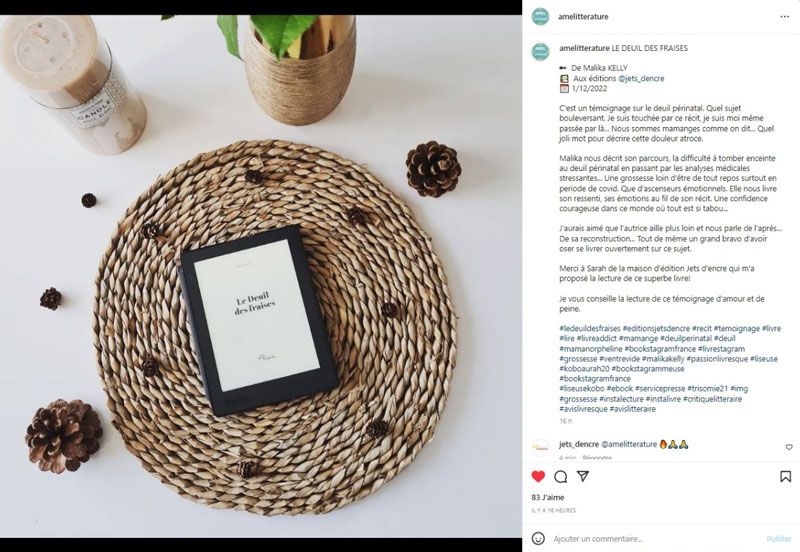View the 83 J'aime likes list
The image size is (800, 552).
pyautogui.click(x=547, y=497)
